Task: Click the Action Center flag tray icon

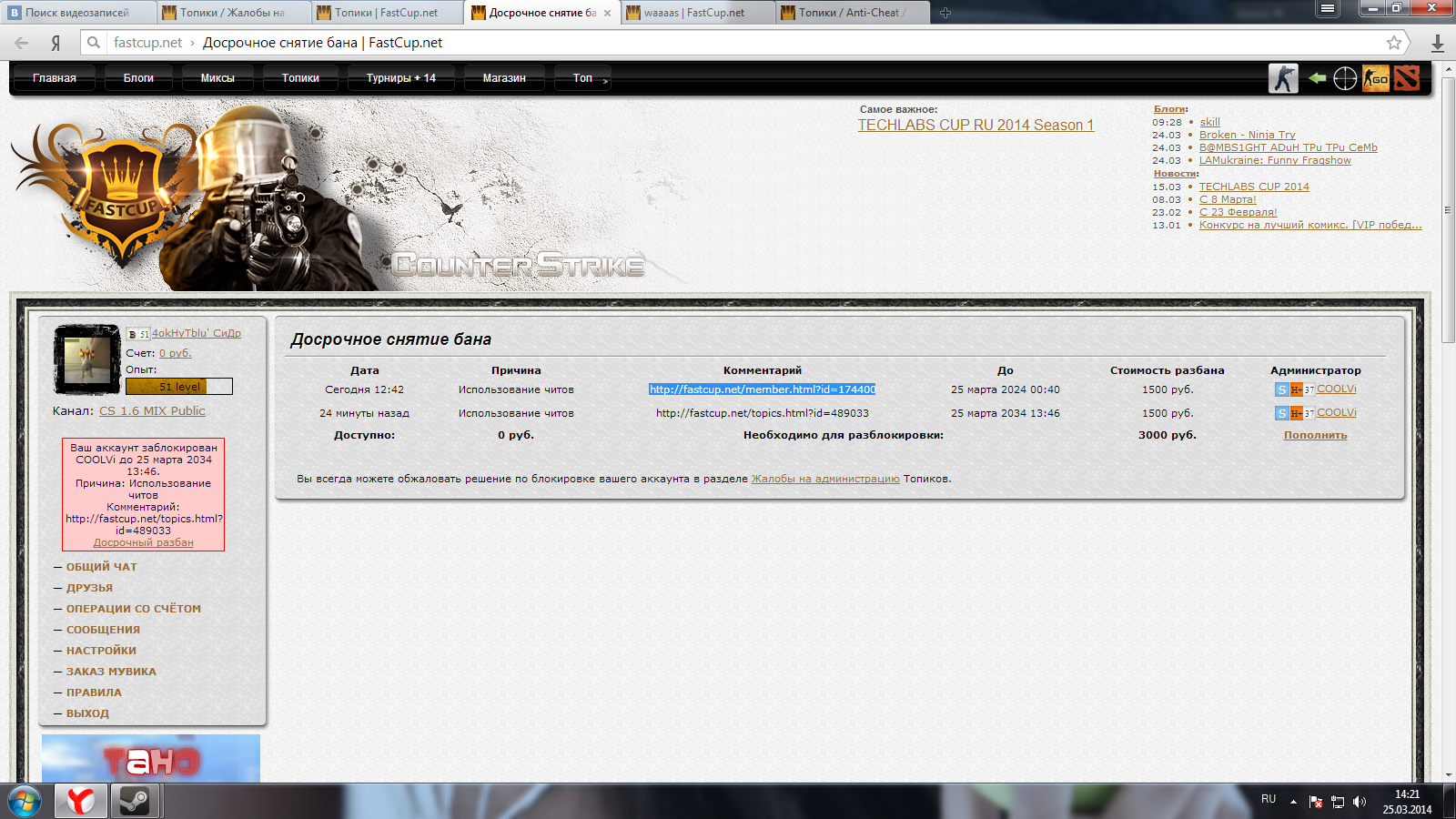Action: click(x=1316, y=802)
